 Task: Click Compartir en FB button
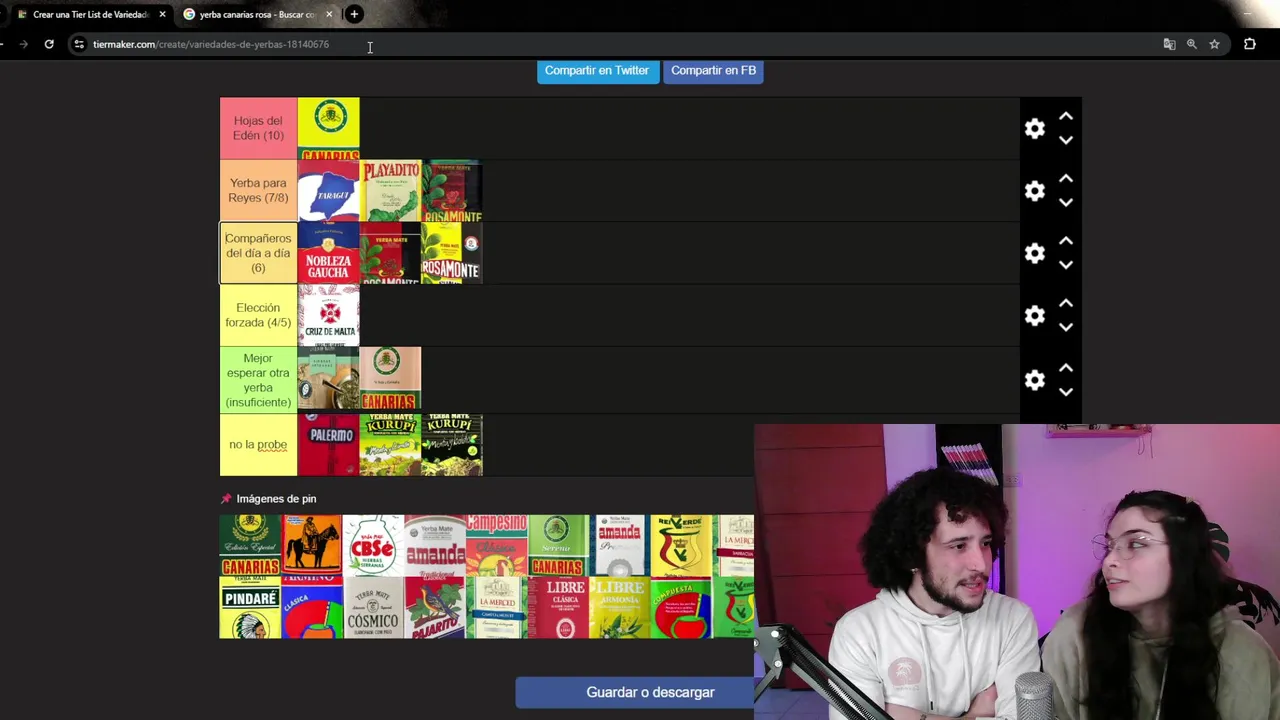tap(713, 71)
